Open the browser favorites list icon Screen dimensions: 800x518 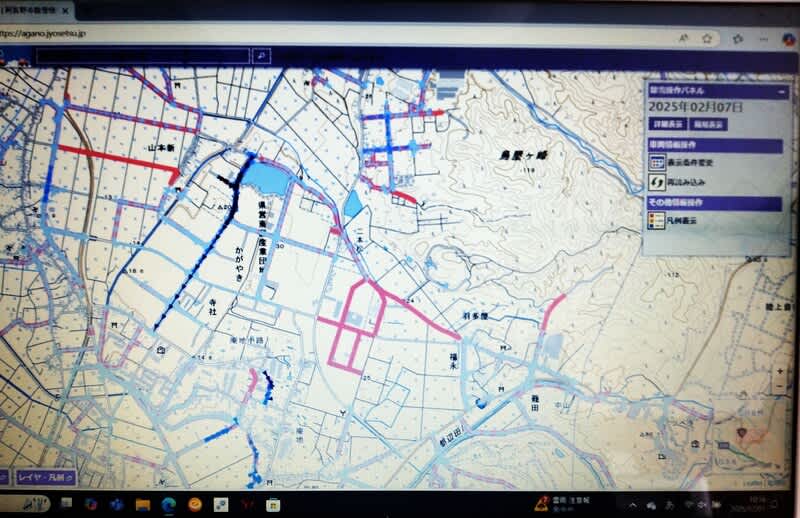point(737,39)
